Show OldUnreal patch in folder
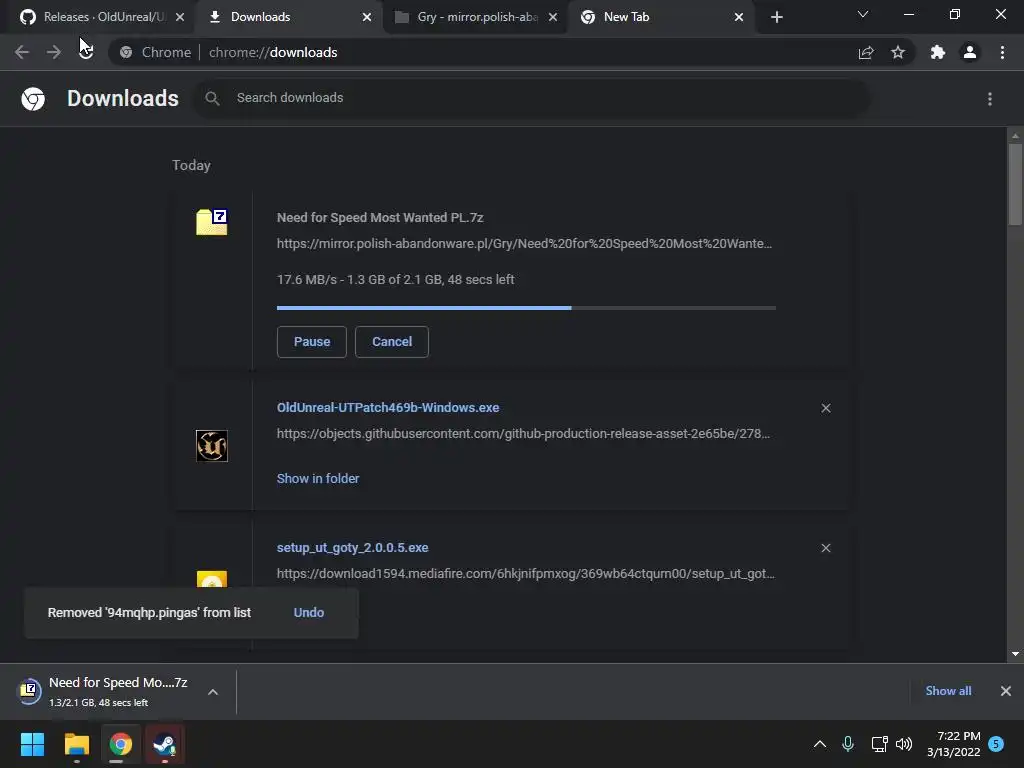This screenshot has width=1024, height=768. coord(318,479)
